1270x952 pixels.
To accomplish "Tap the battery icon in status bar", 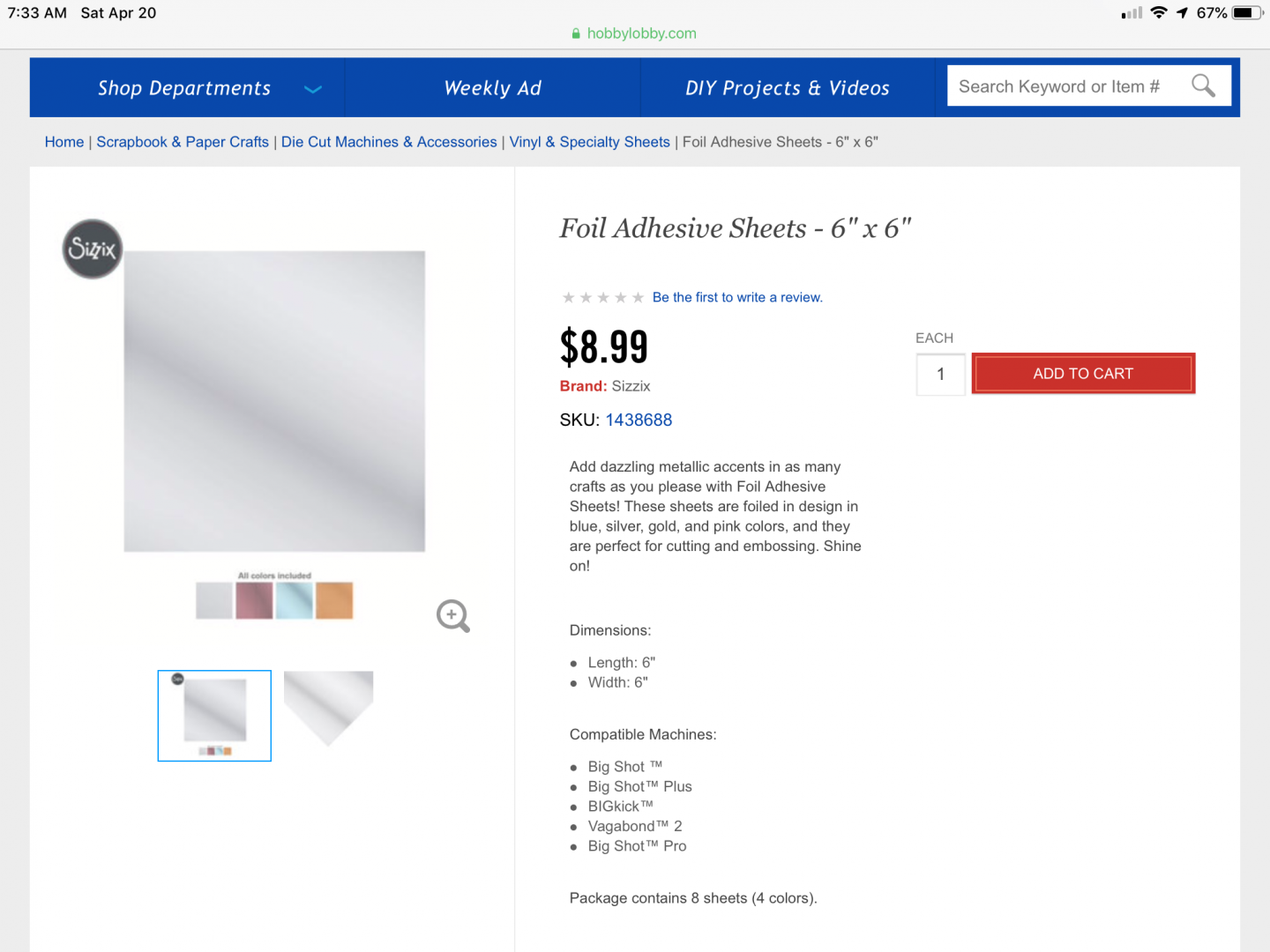I will 1247,13.
